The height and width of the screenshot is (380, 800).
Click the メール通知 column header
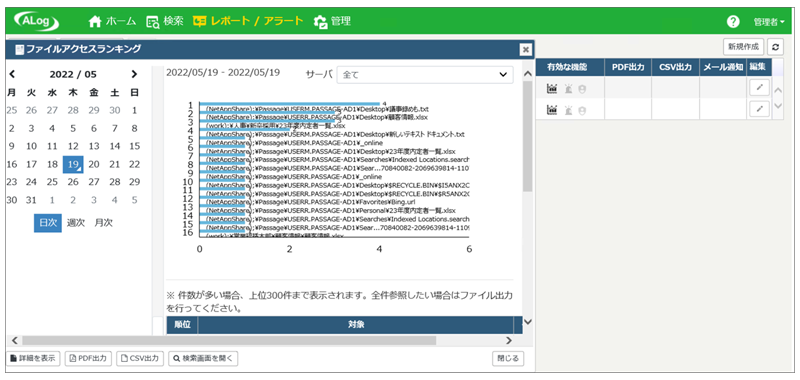[723, 67]
